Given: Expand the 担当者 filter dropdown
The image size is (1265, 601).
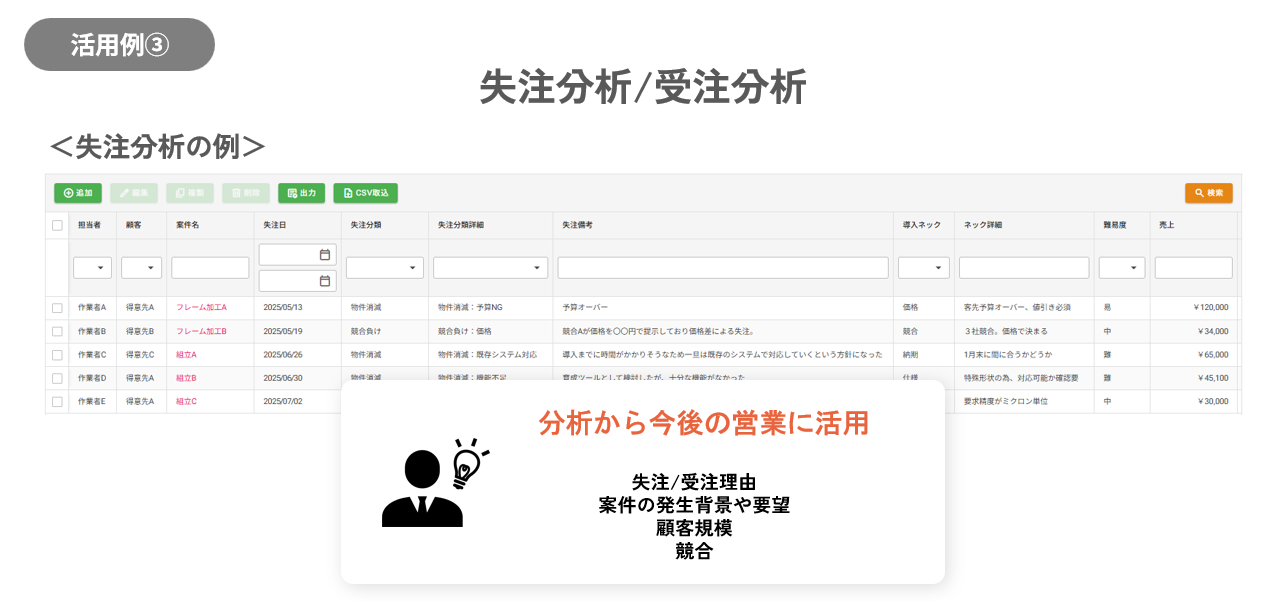Looking at the screenshot, I should pyautogui.click(x=92, y=268).
